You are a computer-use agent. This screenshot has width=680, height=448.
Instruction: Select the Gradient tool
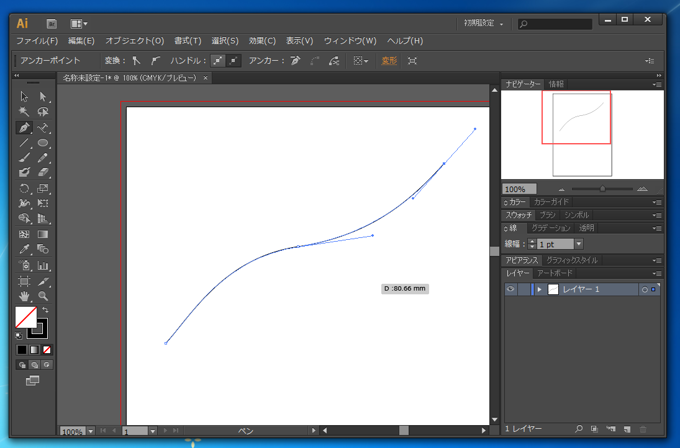click(42, 234)
